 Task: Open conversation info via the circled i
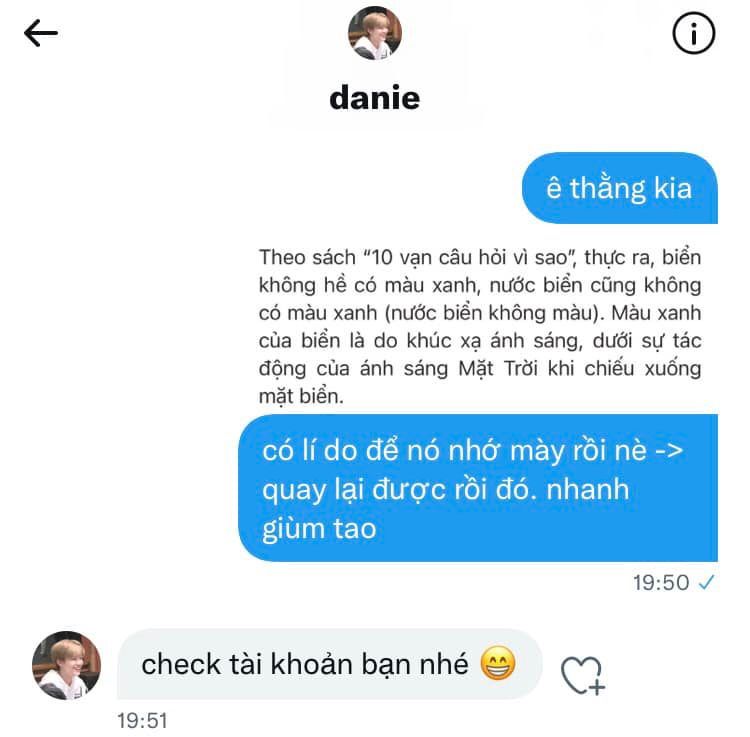pos(694,33)
